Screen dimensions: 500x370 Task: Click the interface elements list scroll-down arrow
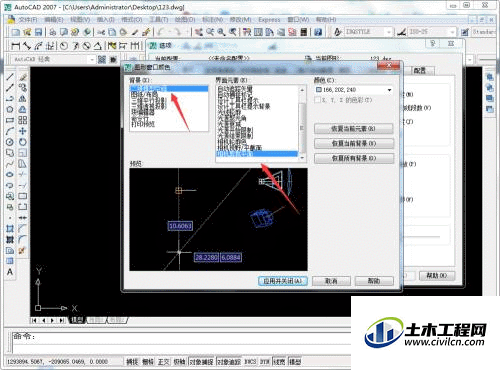click(302, 158)
